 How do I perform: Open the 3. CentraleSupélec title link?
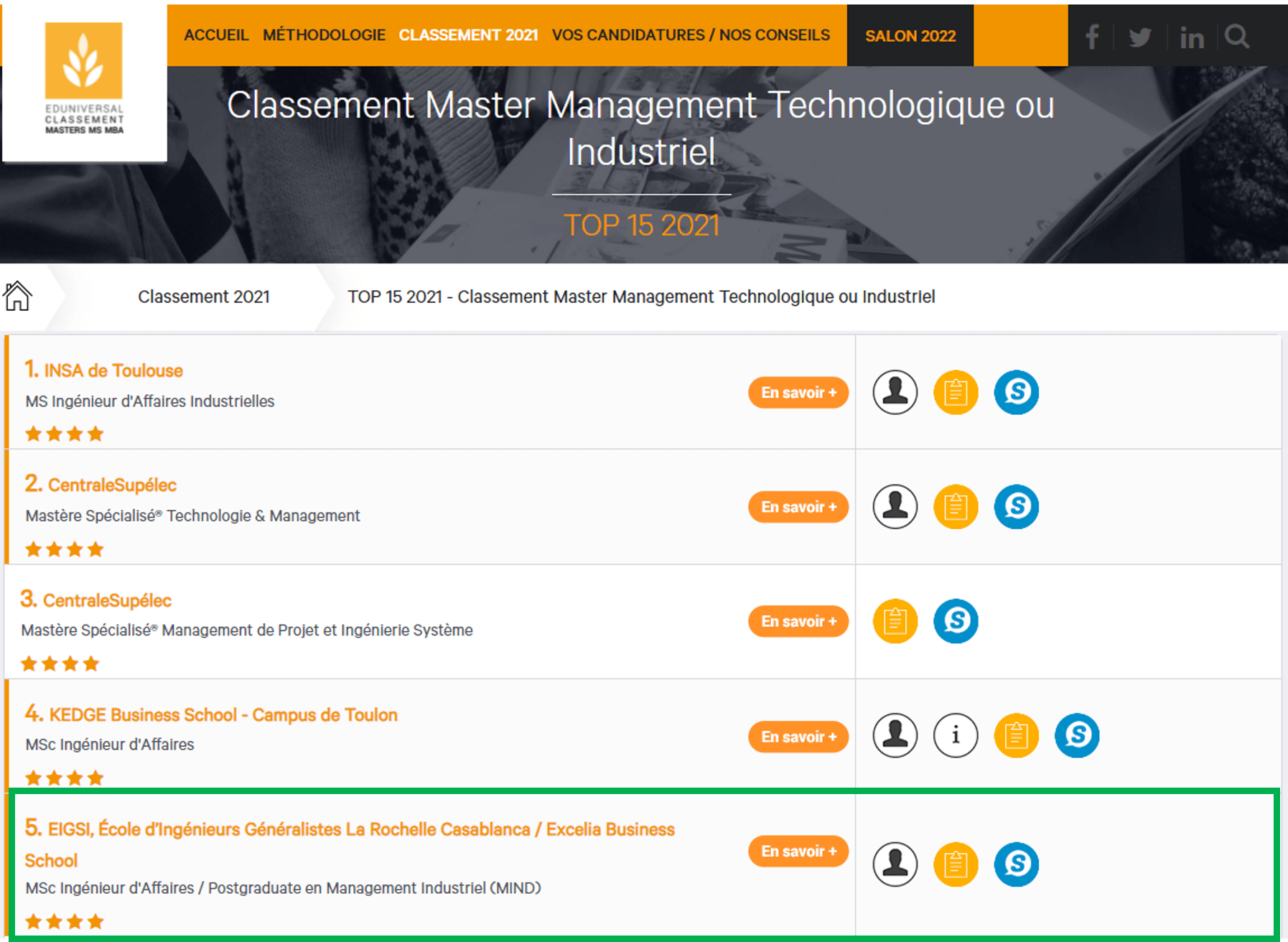tap(95, 600)
